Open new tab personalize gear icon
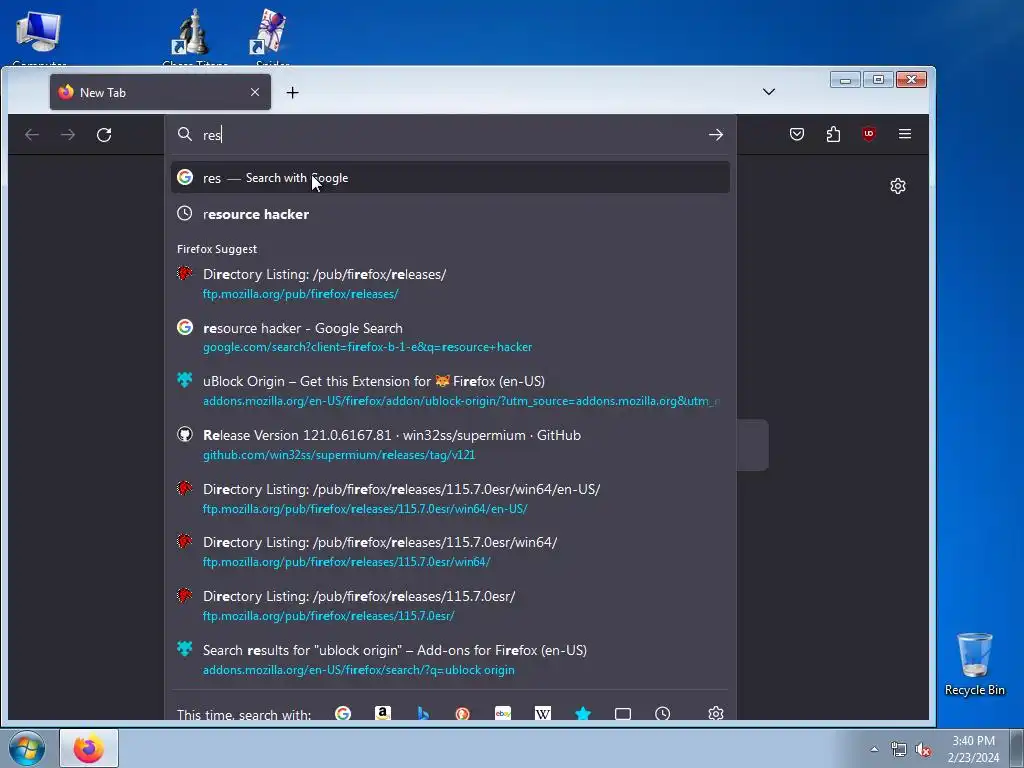 tap(898, 186)
